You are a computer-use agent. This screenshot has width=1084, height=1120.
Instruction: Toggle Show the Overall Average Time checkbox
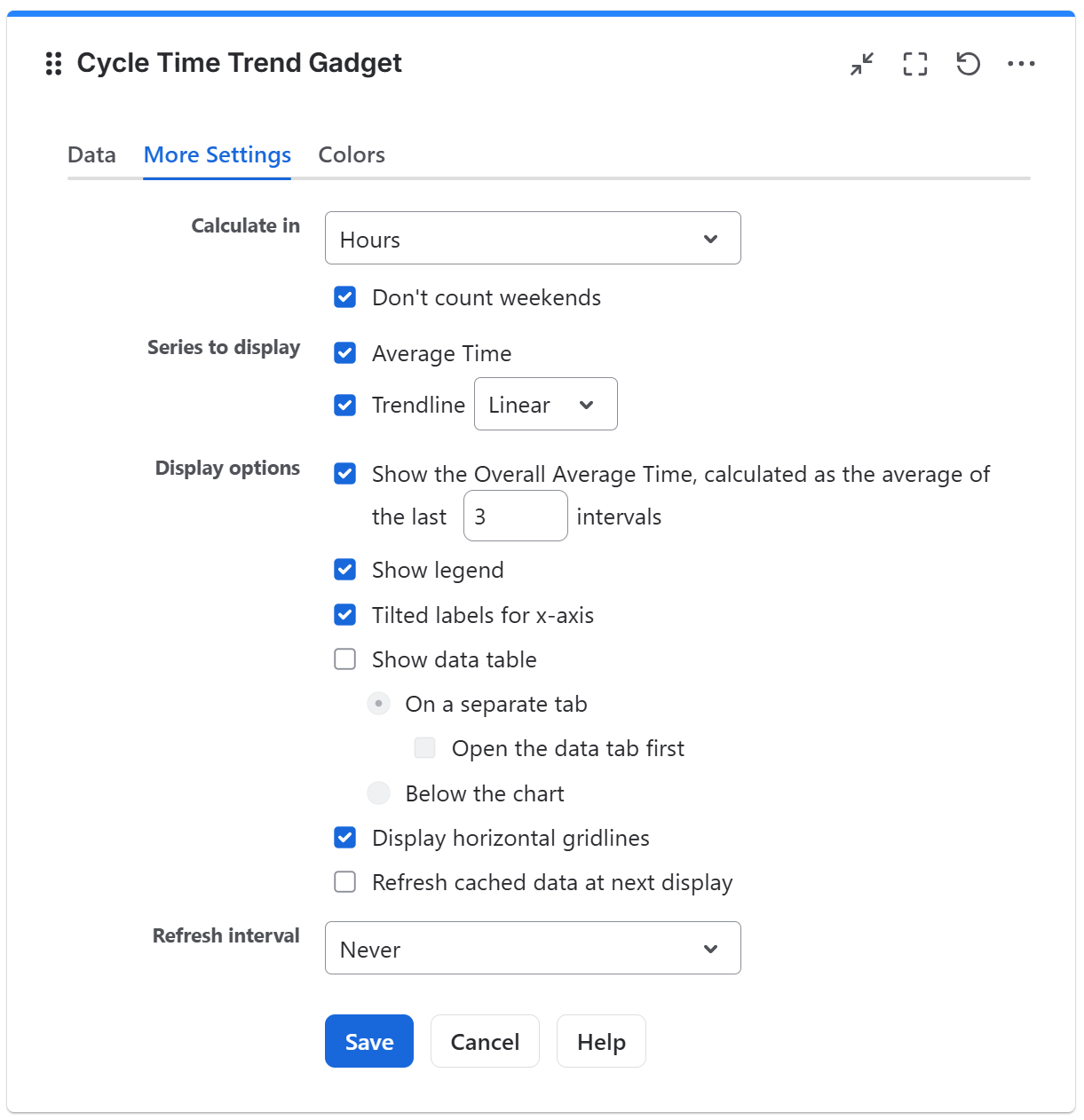pos(344,474)
